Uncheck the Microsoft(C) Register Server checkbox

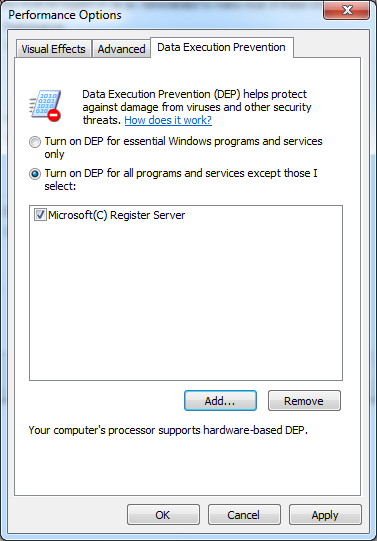[x=40, y=215]
